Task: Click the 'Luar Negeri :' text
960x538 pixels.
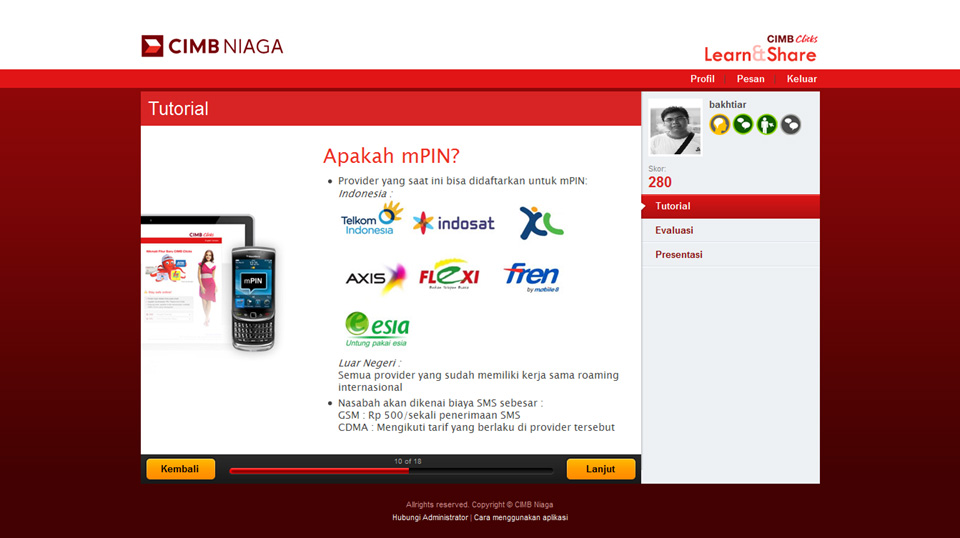Action: point(369,363)
